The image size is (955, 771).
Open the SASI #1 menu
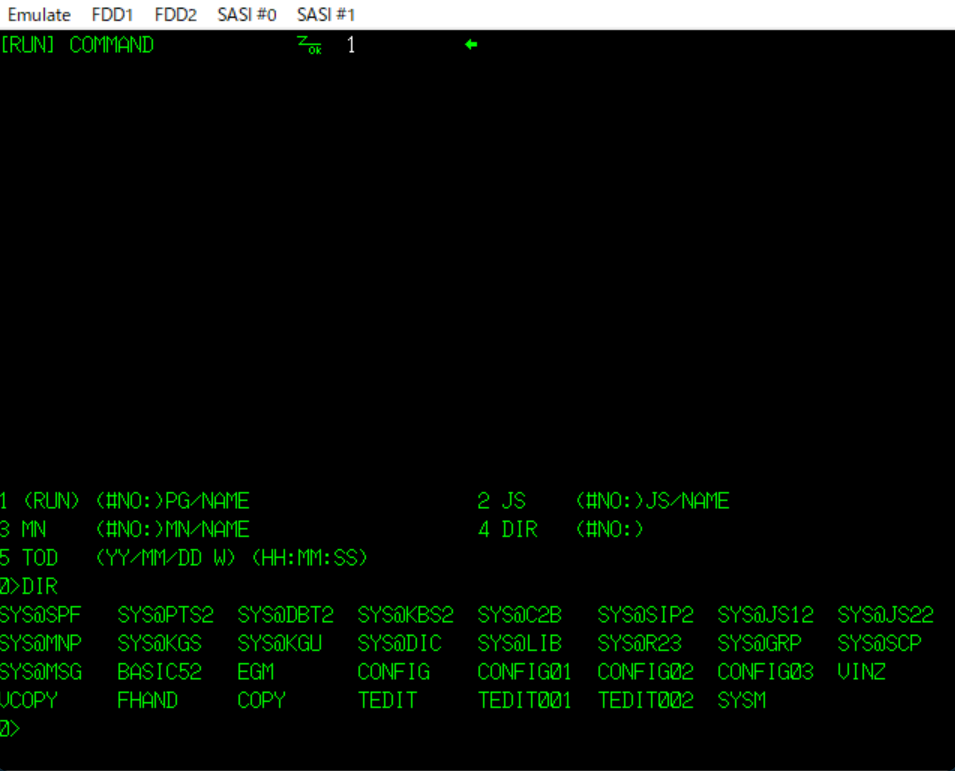click(x=326, y=15)
